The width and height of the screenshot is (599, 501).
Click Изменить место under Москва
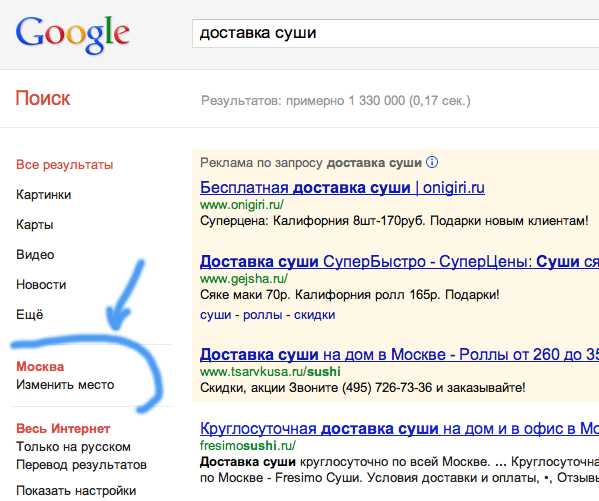coord(65,385)
